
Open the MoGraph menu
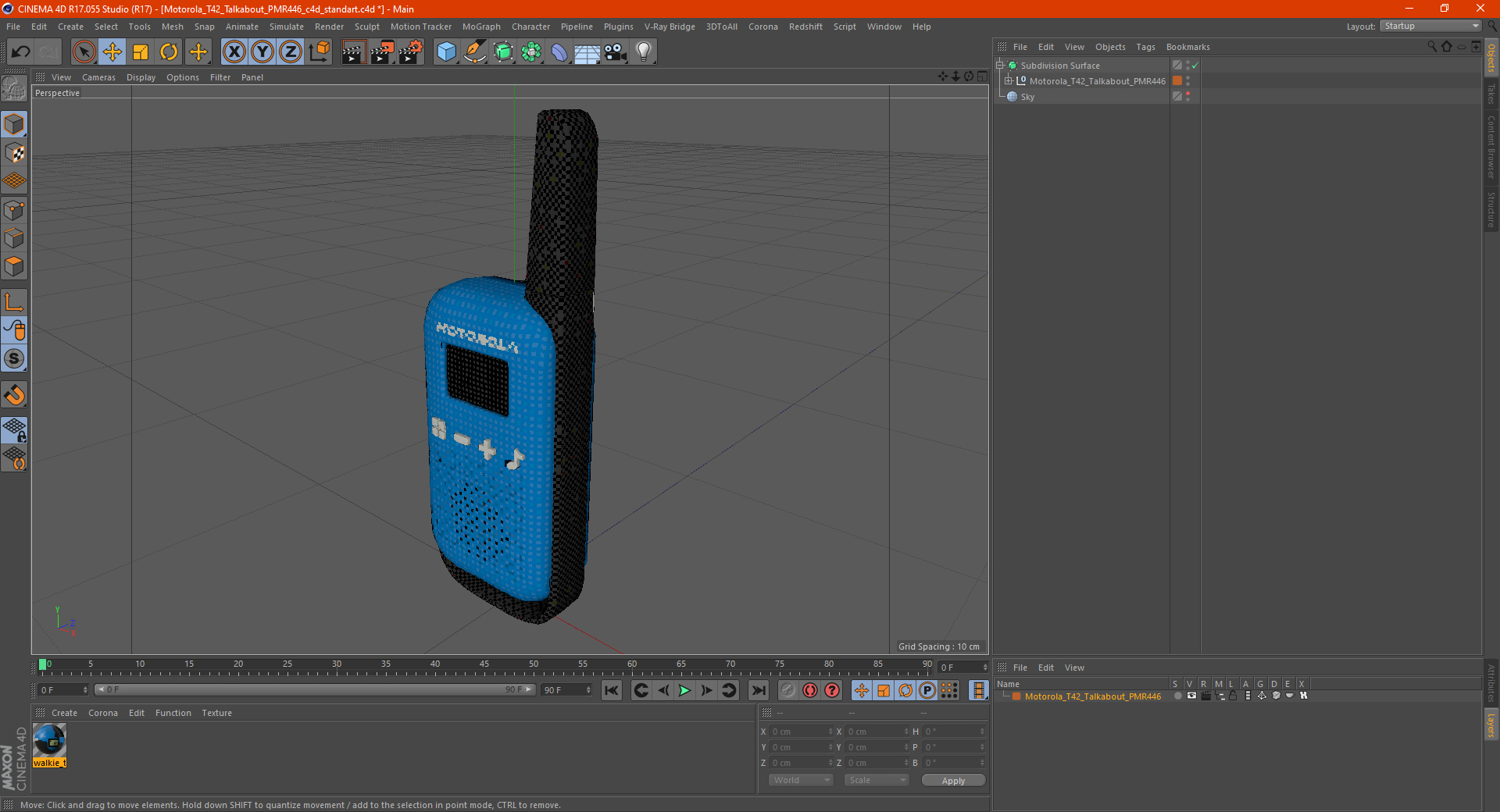(x=481, y=27)
